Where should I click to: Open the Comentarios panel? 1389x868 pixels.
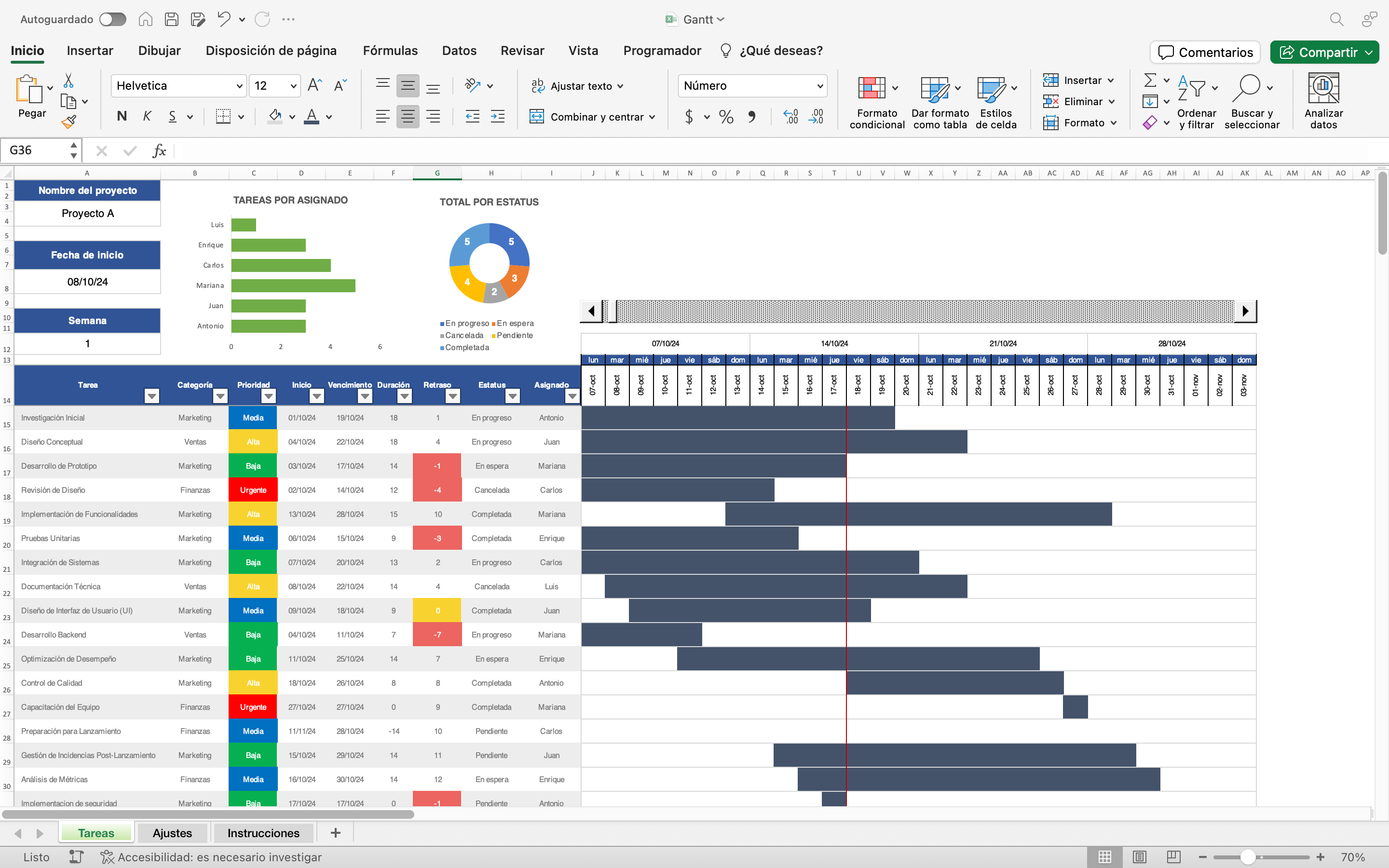click(1205, 52)
